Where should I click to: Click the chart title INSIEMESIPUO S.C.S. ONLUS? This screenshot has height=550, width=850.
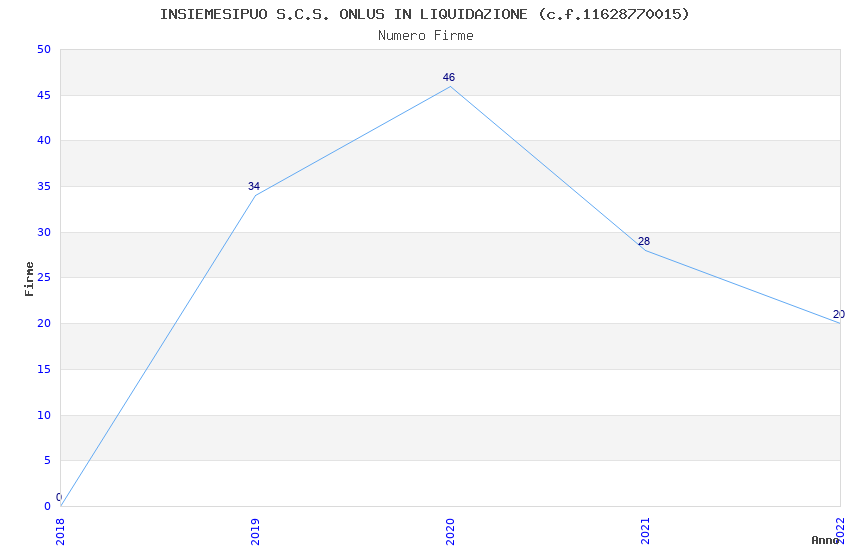tap(424, 14)
